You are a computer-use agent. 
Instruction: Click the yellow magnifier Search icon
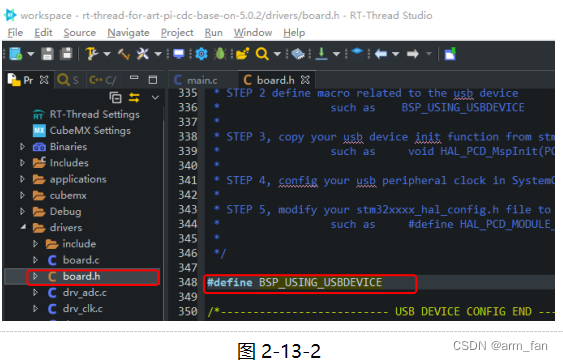(262, 54)
